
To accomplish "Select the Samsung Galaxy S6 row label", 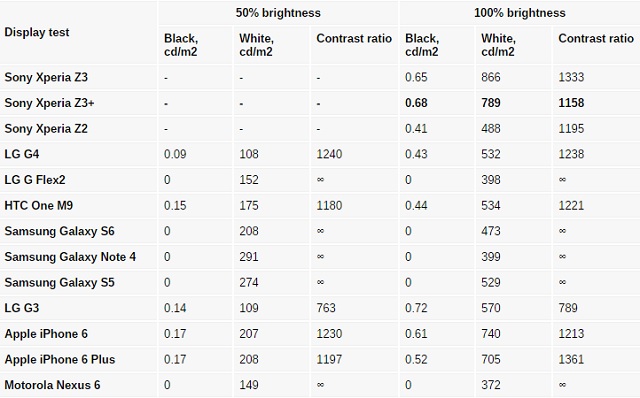I will point(59,231).
